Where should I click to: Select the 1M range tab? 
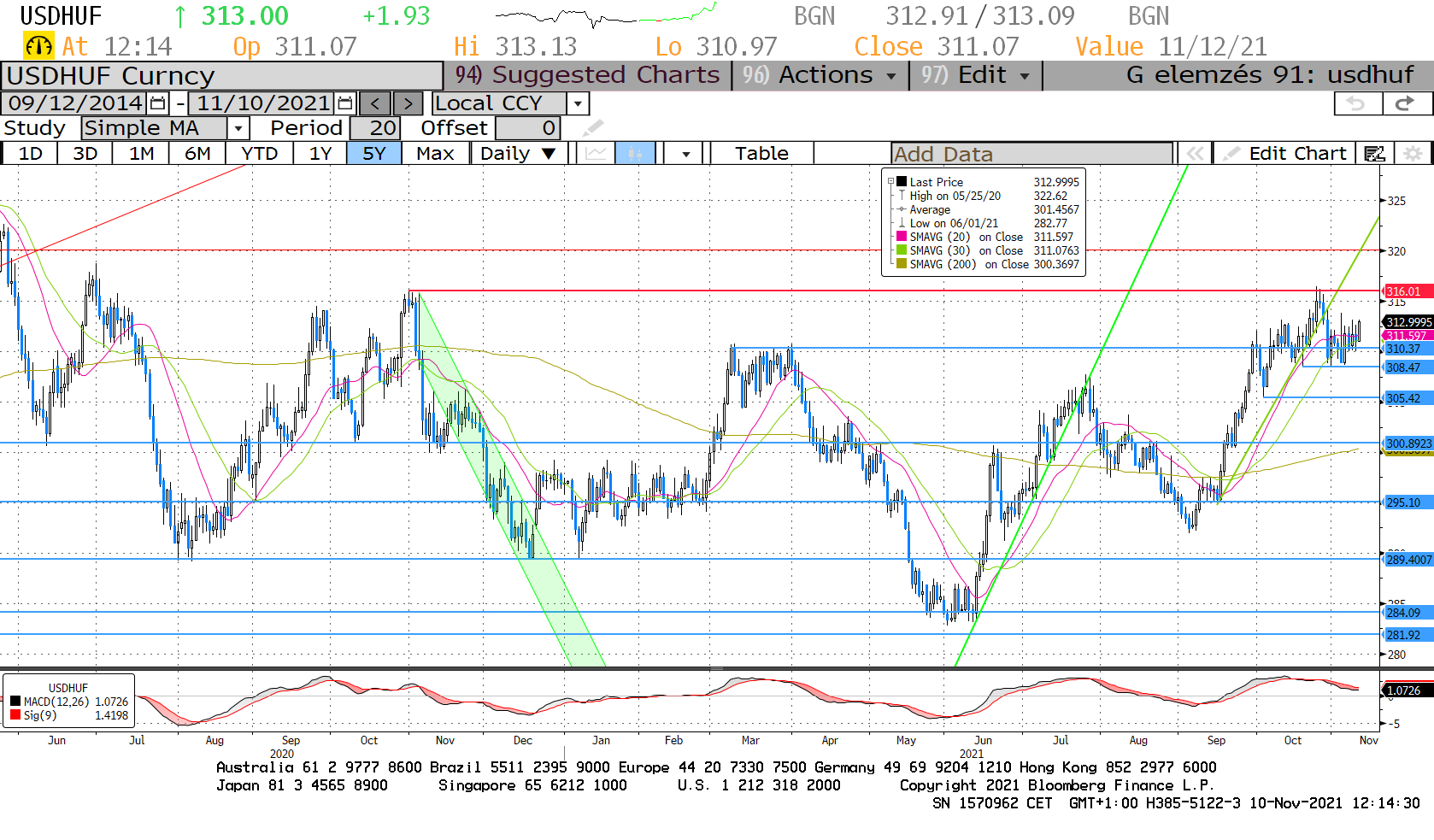click(141, 154)
